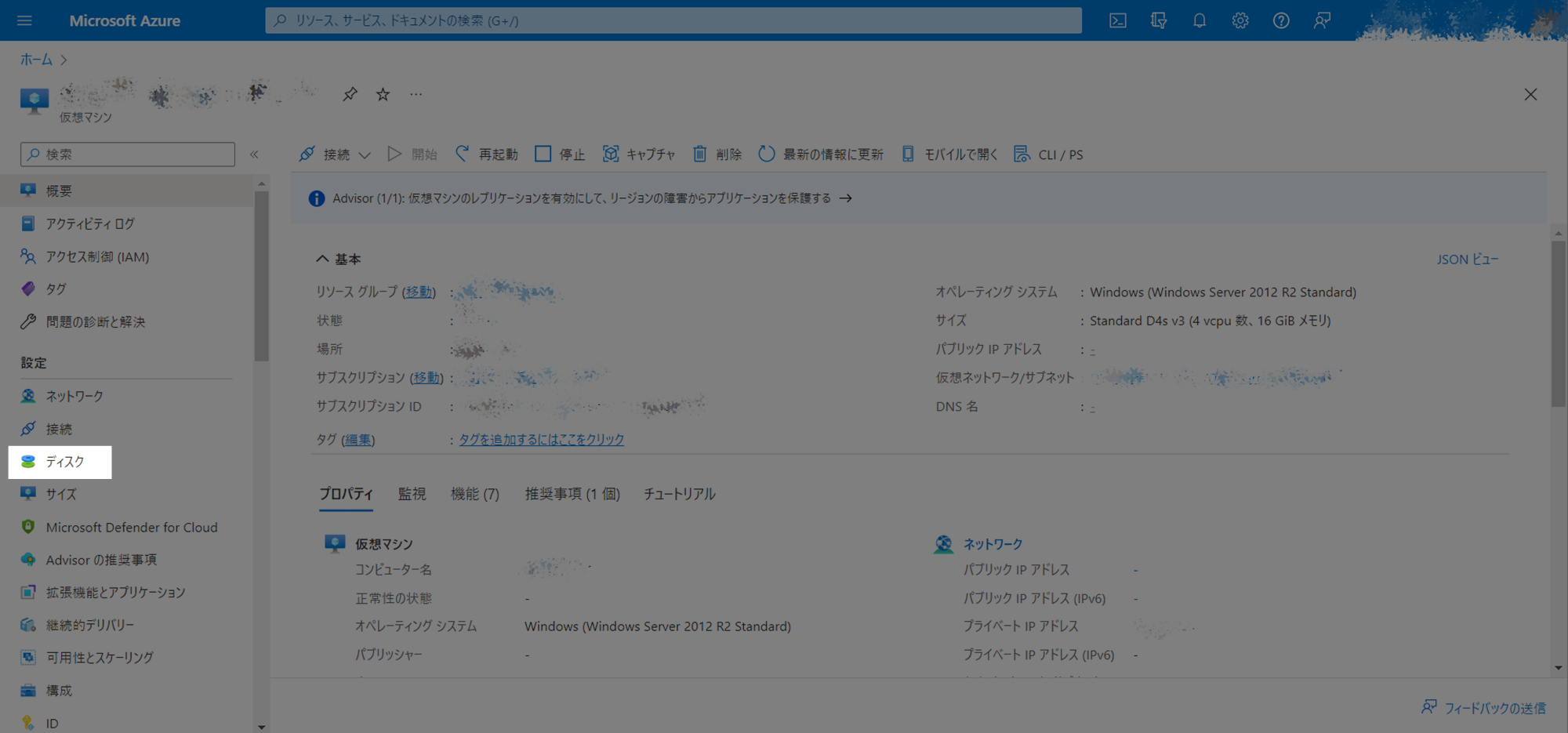Screen dimensions: 1568x733
Task: Close the virtual machine blade
Action: (x=1530, y=94)
